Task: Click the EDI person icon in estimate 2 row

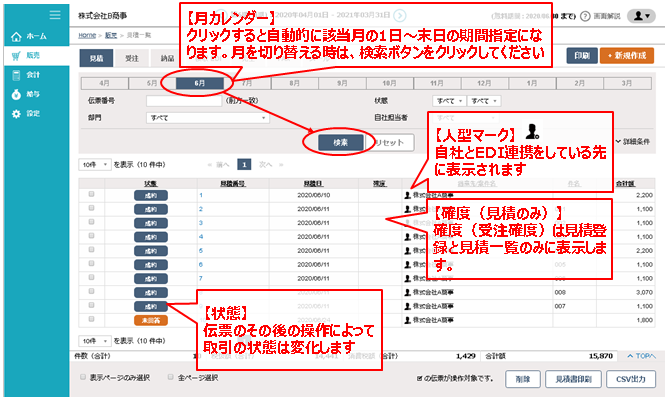Action: pos(407,209)
